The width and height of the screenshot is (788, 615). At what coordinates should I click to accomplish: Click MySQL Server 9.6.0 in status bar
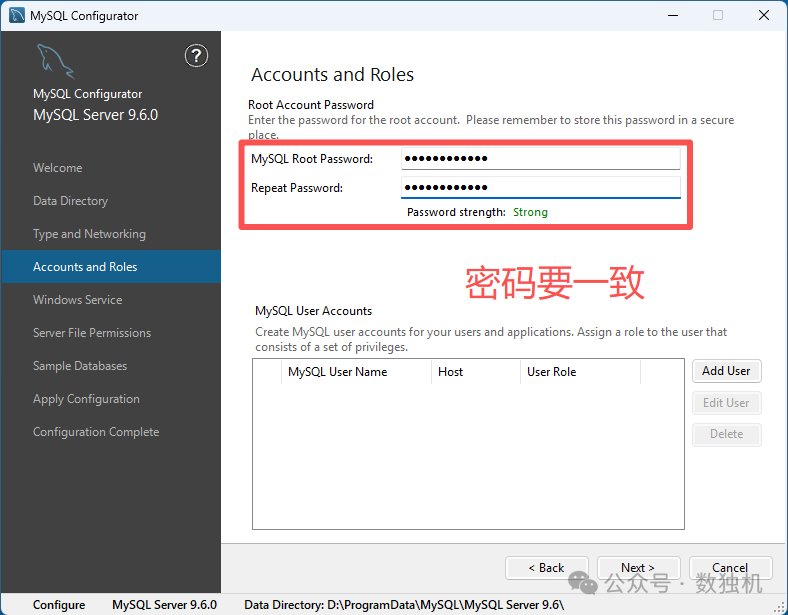pos(164,605)
